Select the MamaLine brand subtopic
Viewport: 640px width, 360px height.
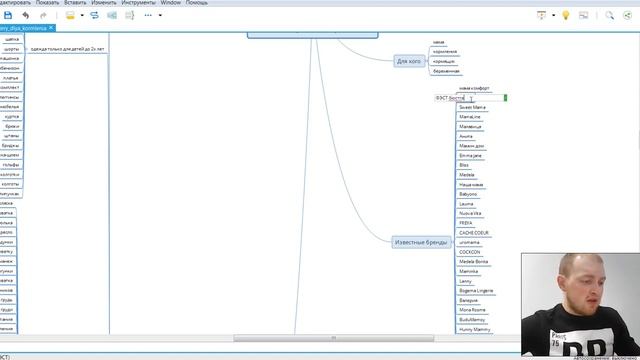470,117
